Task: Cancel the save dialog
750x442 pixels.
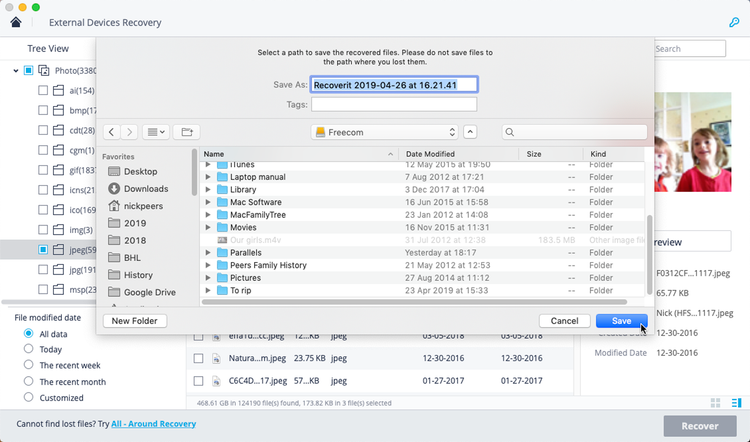Action: [x=564, y=321]
